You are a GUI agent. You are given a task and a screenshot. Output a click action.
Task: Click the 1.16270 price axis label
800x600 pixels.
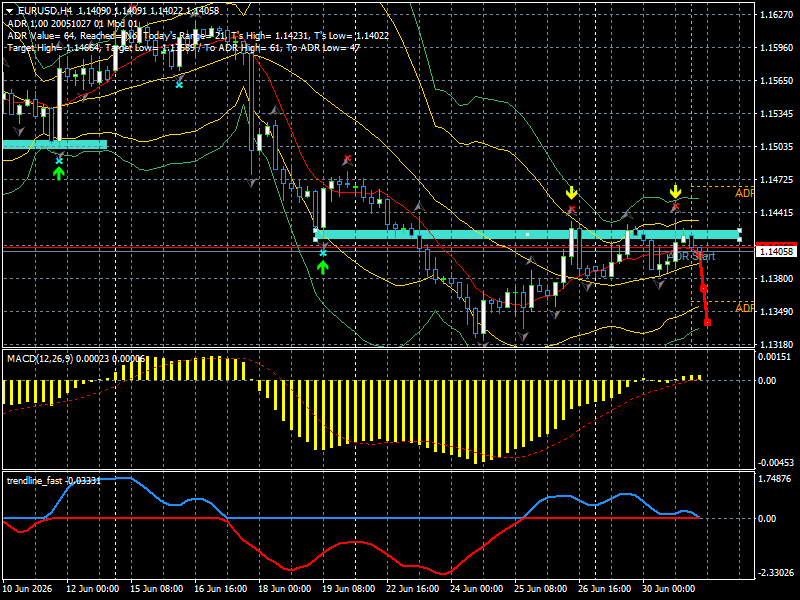click(x=777, y=14)
